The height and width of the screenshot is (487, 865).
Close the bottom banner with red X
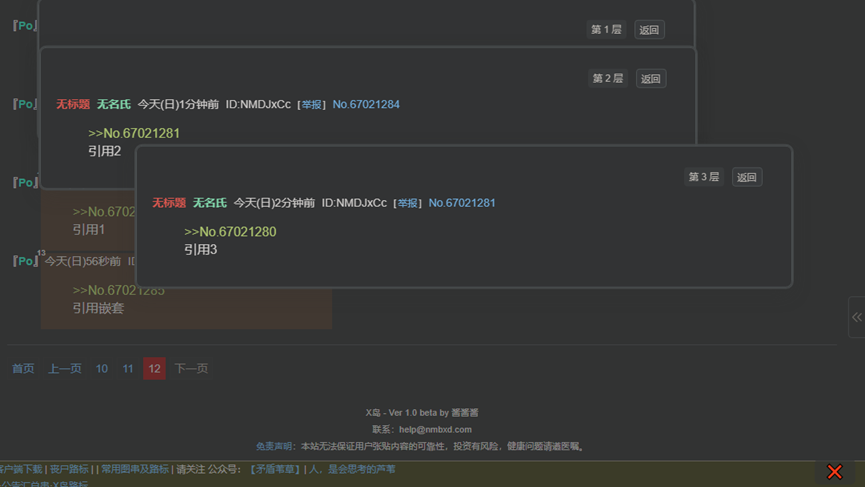click(x=834, y=471)
